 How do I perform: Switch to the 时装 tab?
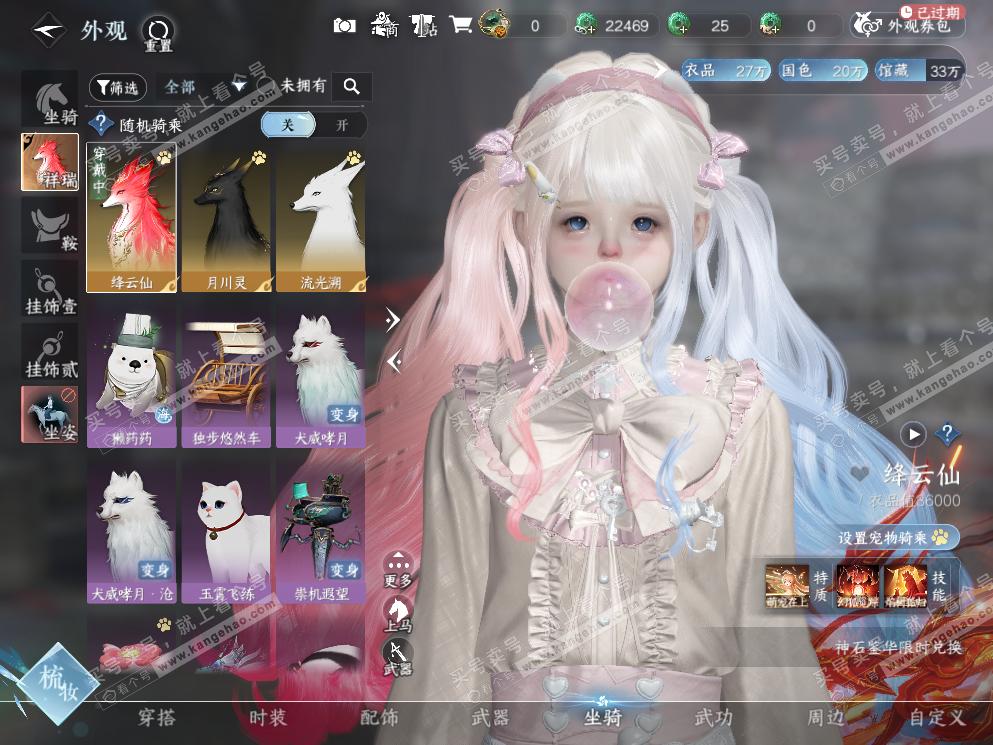click(268, 718)
